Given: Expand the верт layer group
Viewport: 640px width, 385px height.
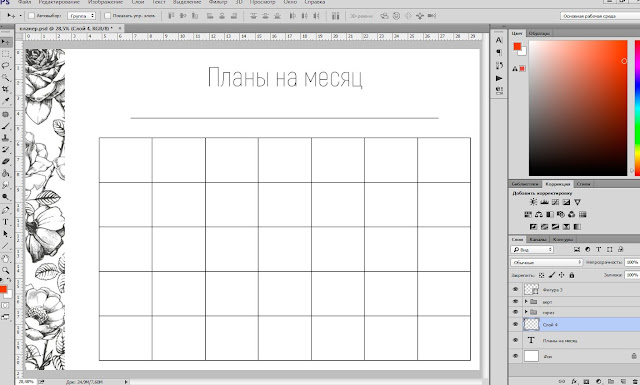Looking at the screenshot, I should click(x=526, y=301).
